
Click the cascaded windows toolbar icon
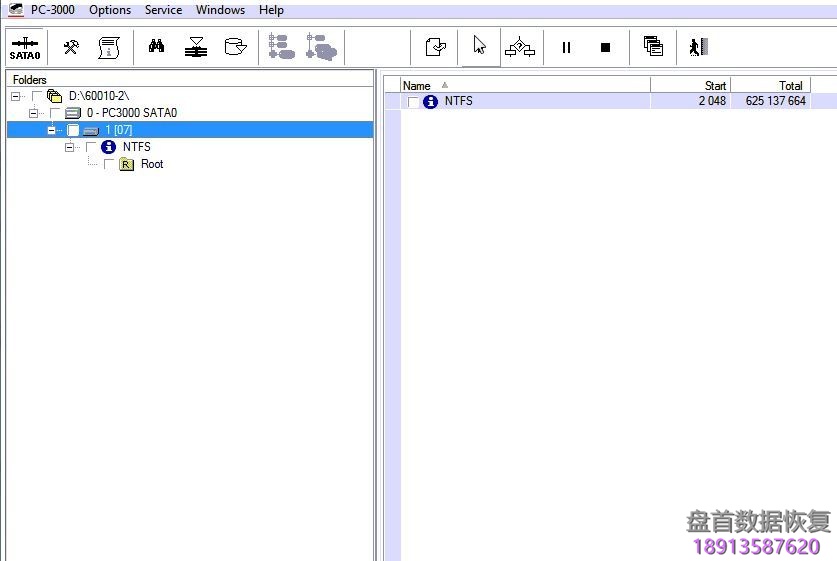coord(653,47)
